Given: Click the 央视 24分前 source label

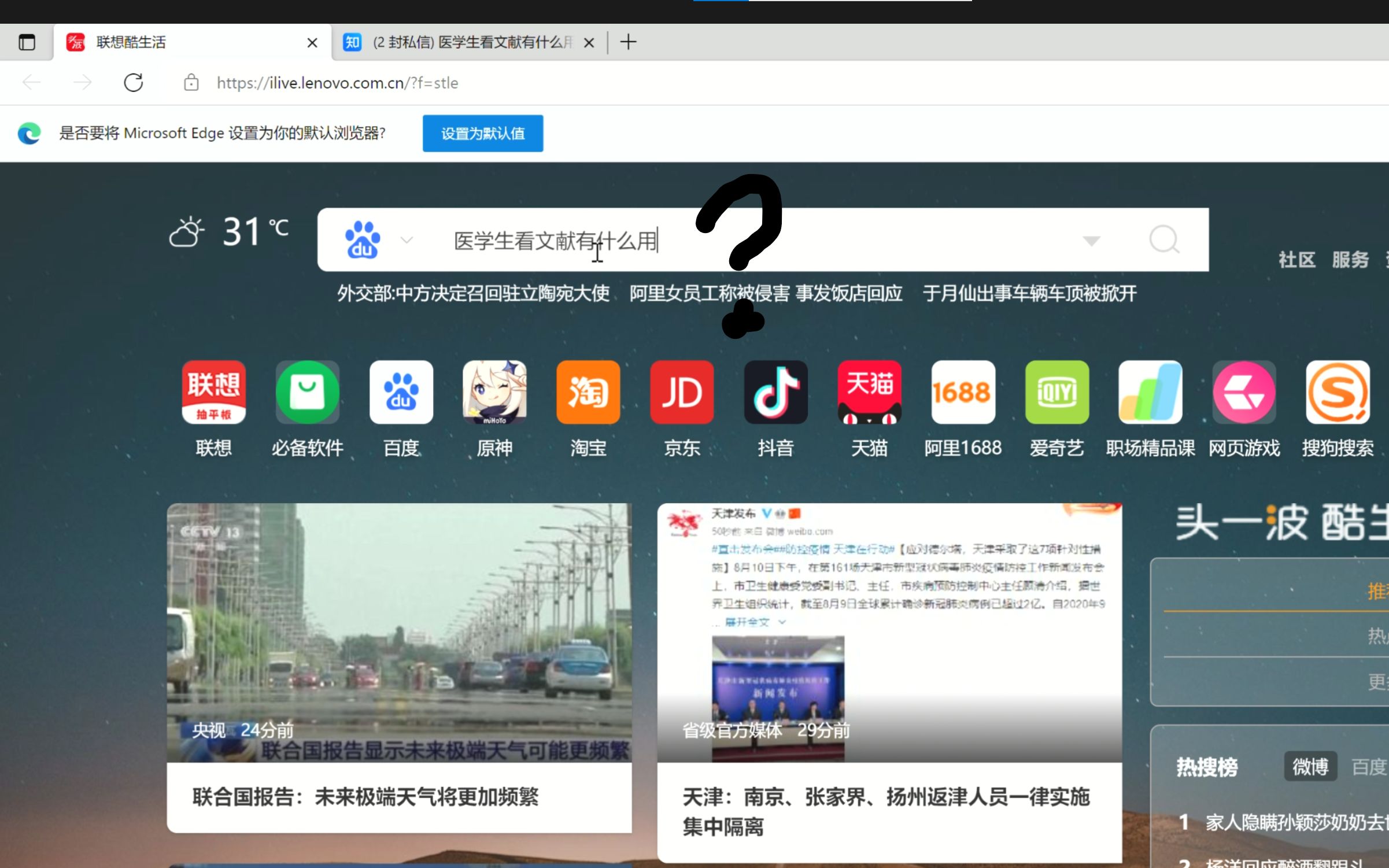Looking at the screenshot, I should pos(243,730).
